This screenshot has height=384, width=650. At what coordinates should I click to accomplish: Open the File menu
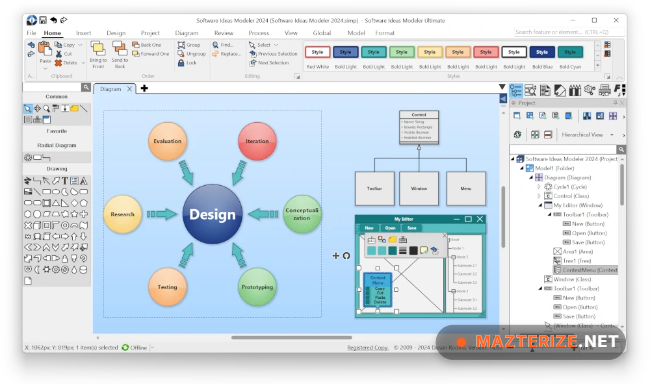(x=31, y=33)
